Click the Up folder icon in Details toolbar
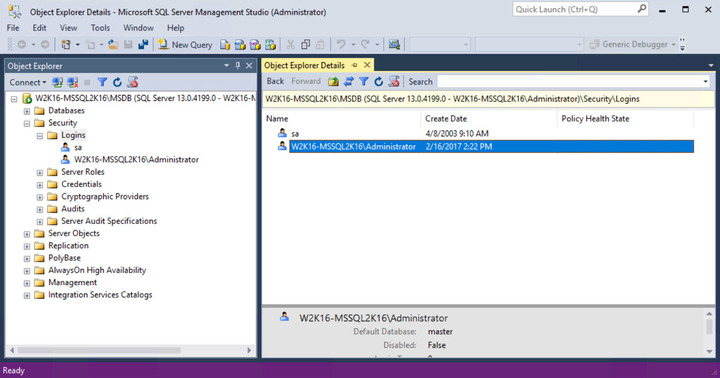 point(333,82)
